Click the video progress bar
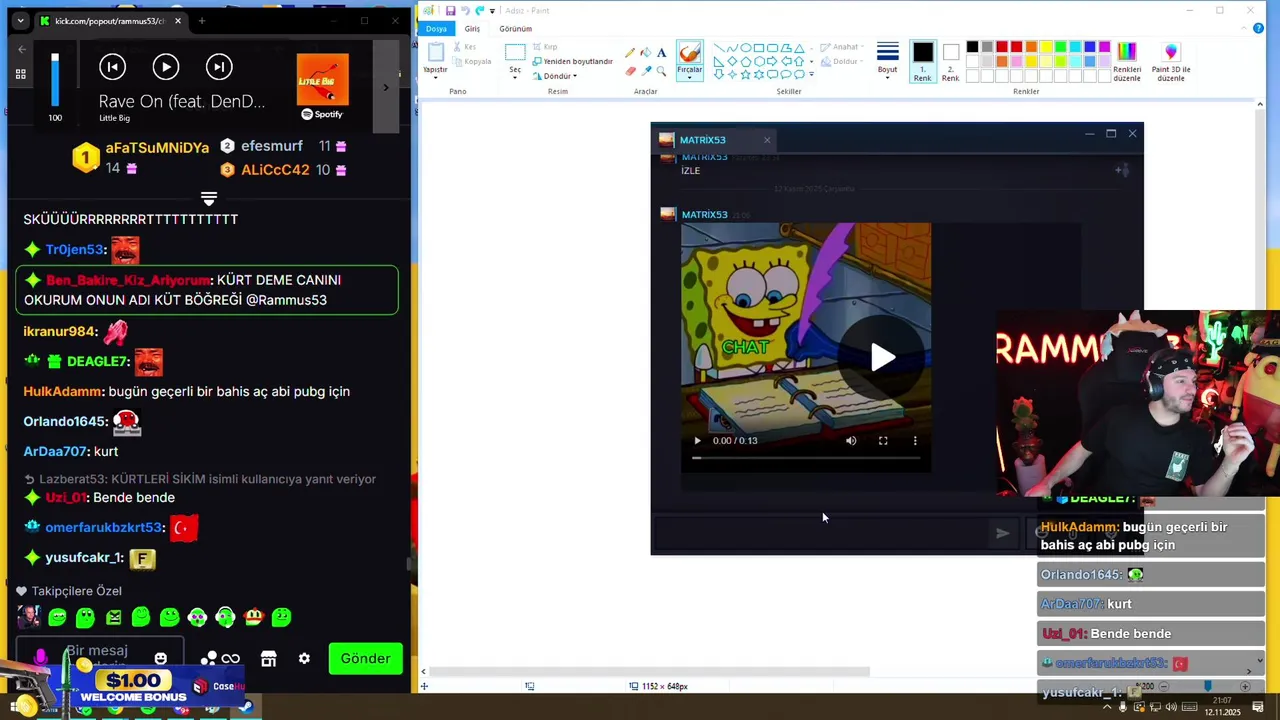This screenshot has height=720, width=1280. coord(806,458)
